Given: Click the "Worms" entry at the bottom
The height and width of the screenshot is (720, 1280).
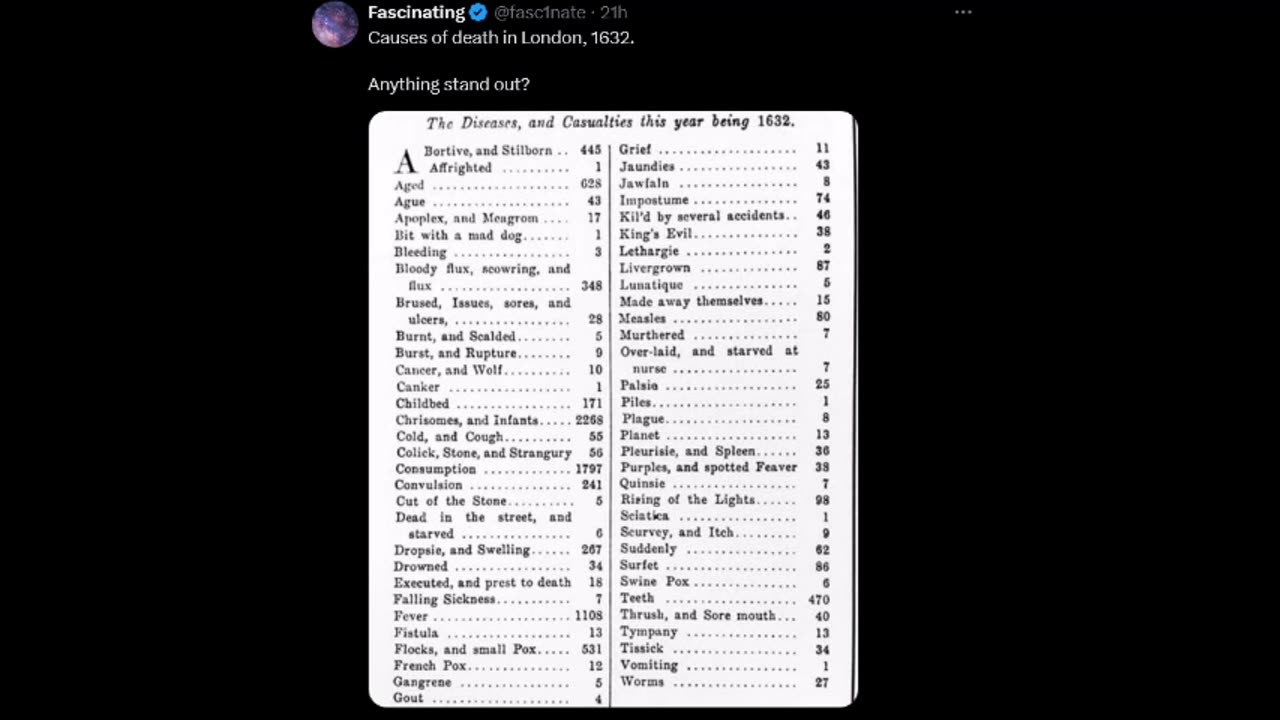Looking at the screenshot, I should click(x=642, y=682).
